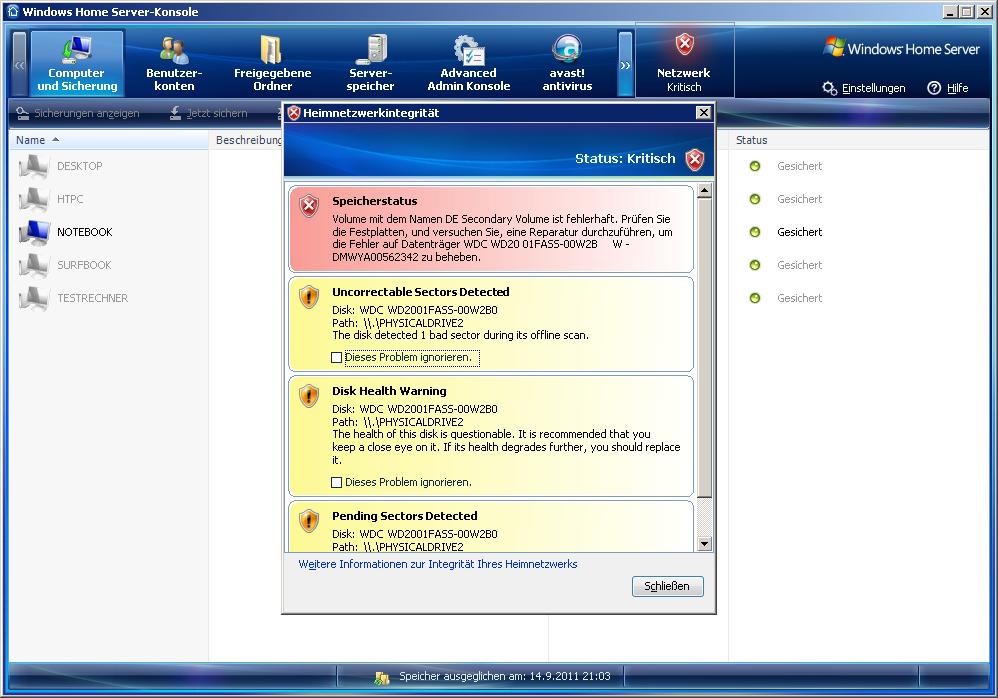This screenshot has width=998, height=698.
Task: Select the HTPC computer icon
Action: tap(34, 200)
